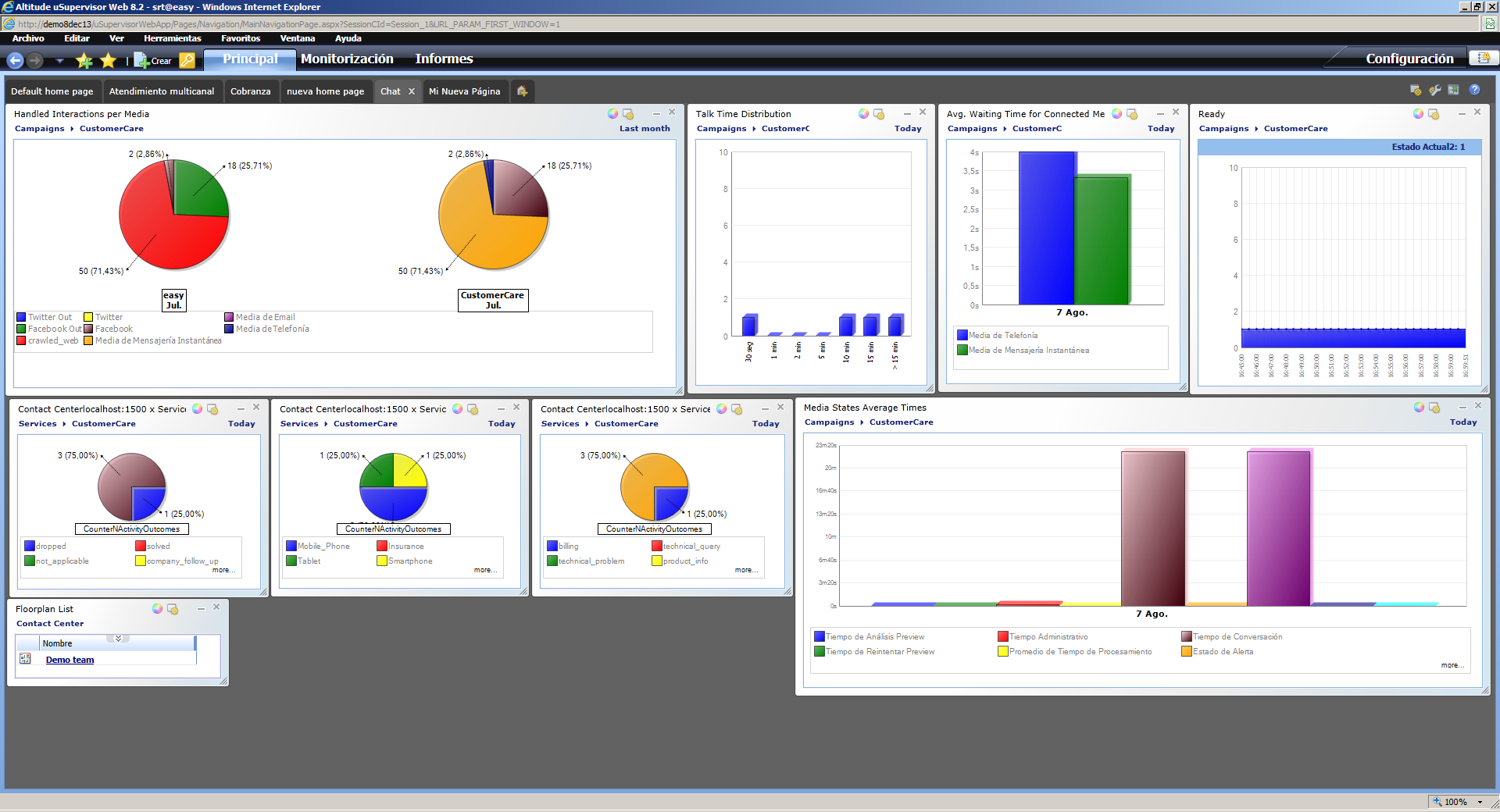Select the Atendimiento multicanal tab
The image size is (1500, 812).
coord(162,91)
